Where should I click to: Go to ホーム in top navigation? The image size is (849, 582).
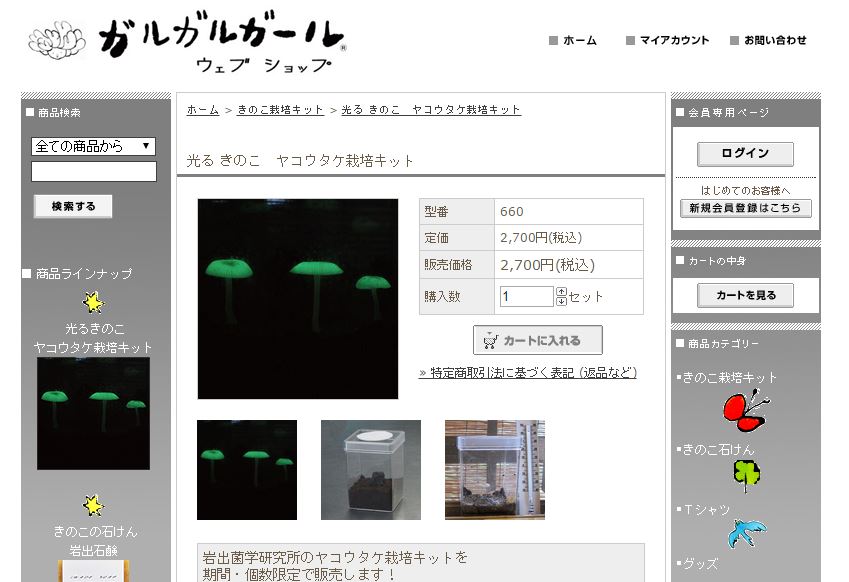573,40
